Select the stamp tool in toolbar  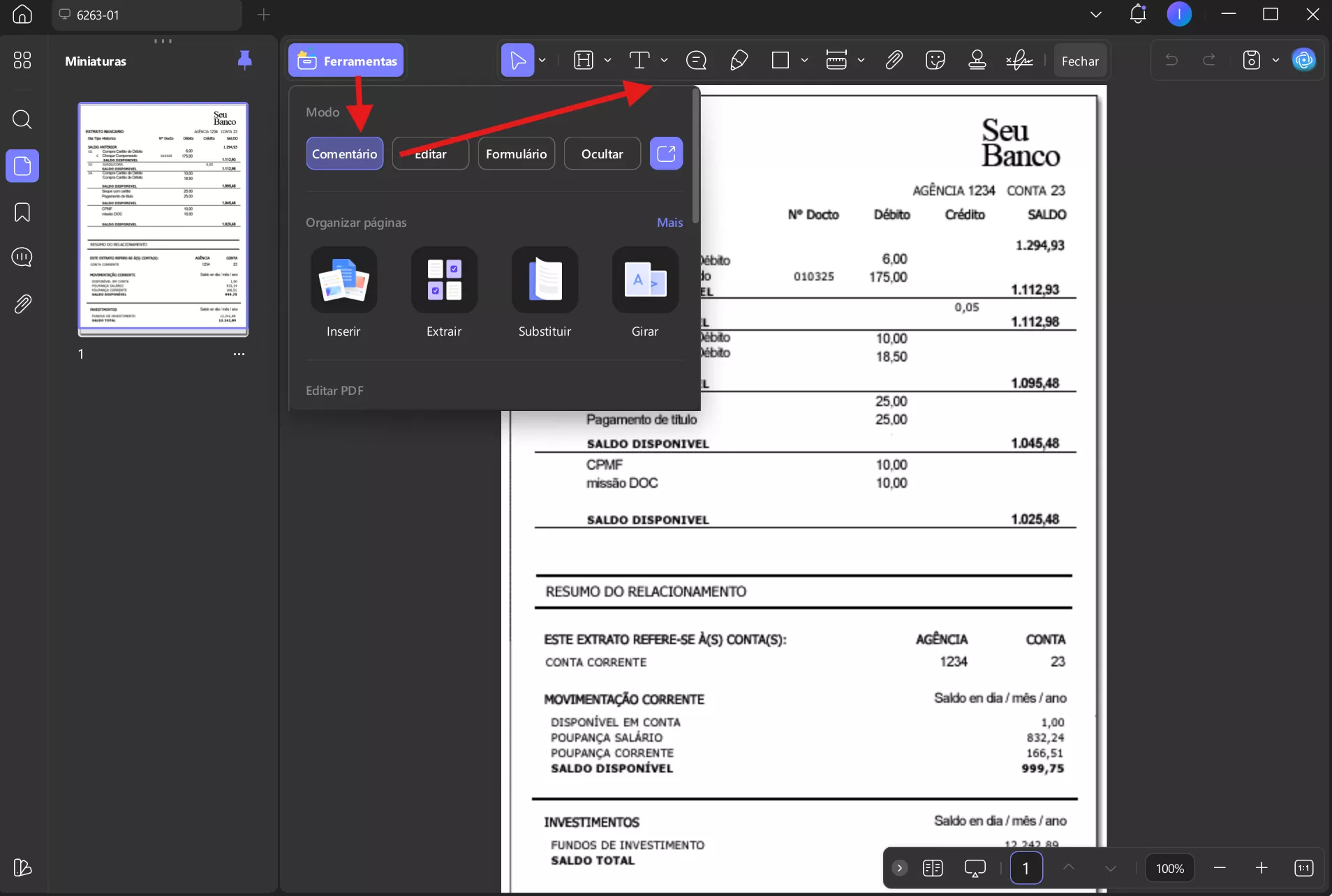977,61
